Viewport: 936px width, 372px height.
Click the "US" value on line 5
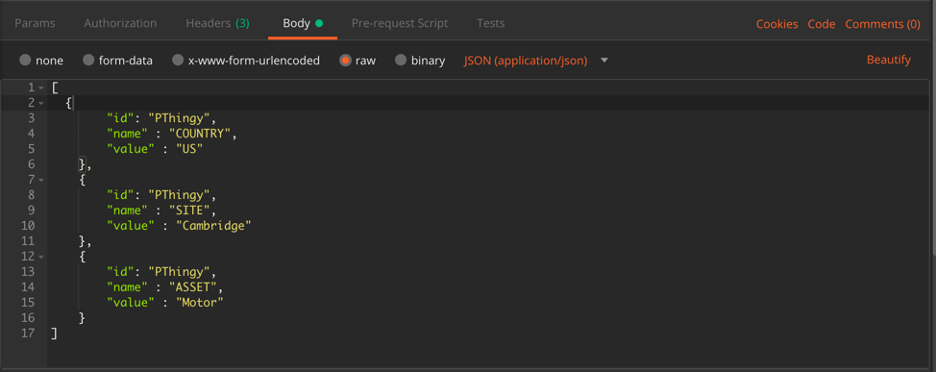[x=190, y=149]
